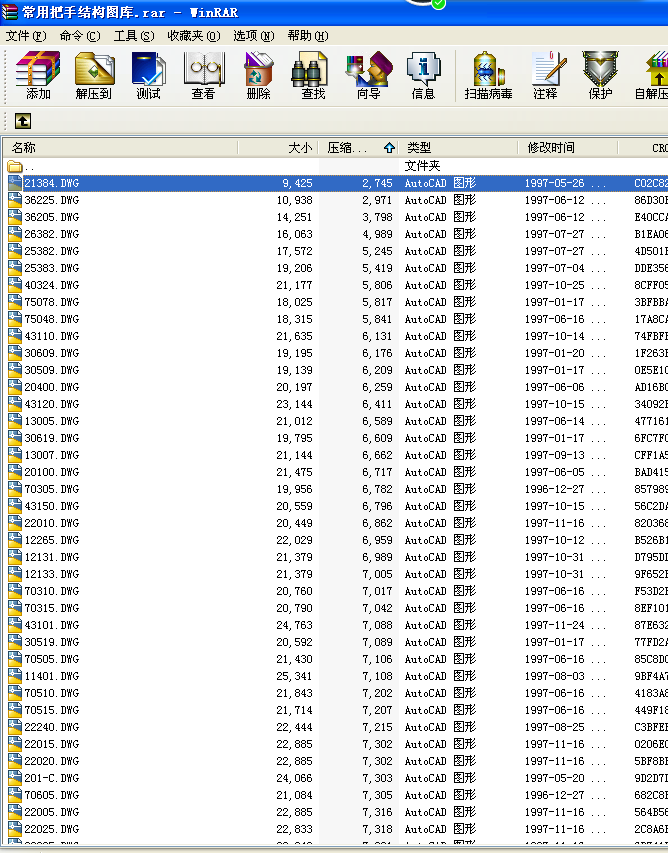Viewport: 668px width, 853px height.
Task: Select file 43120.DWG
Action: 51,404
